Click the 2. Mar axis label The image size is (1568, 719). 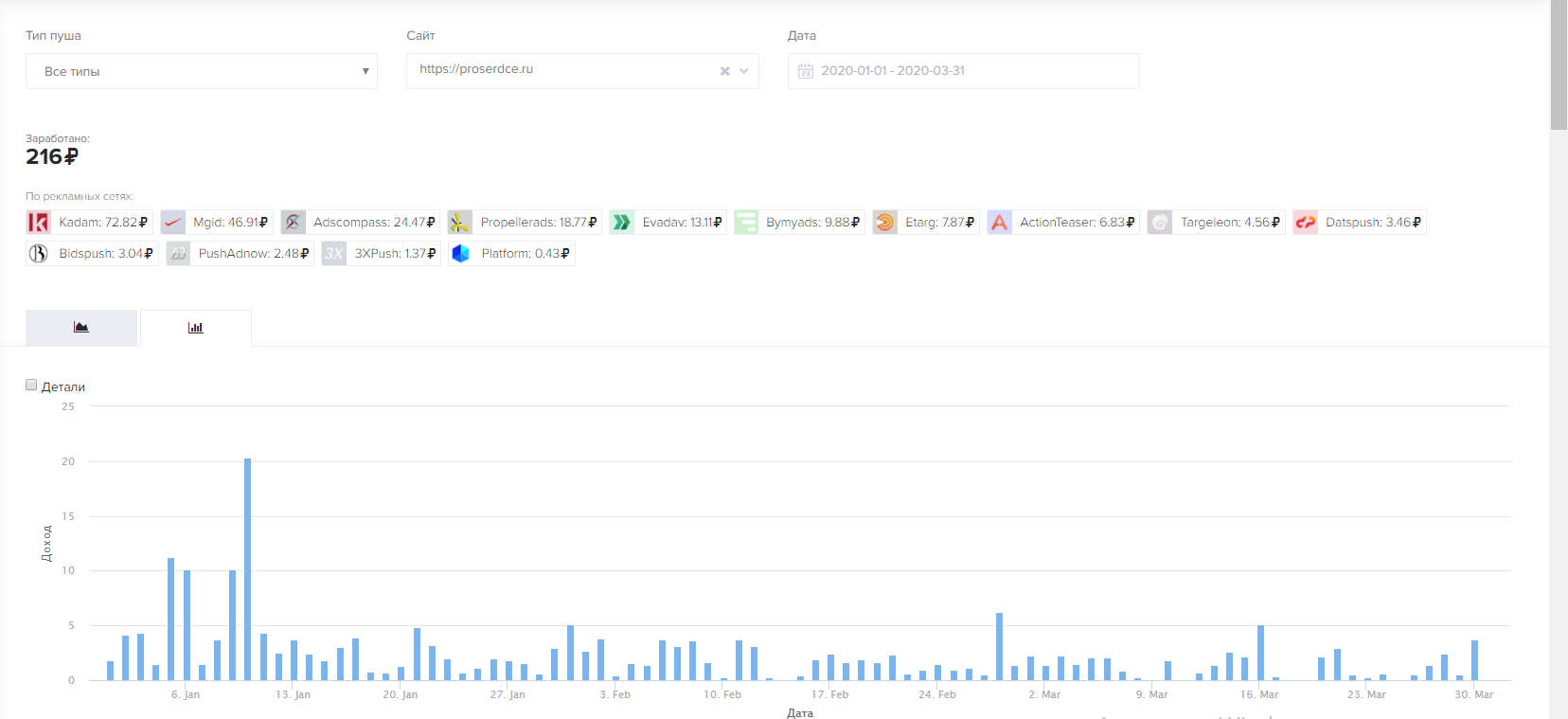pyautogui.click(x=1044, y=694)
